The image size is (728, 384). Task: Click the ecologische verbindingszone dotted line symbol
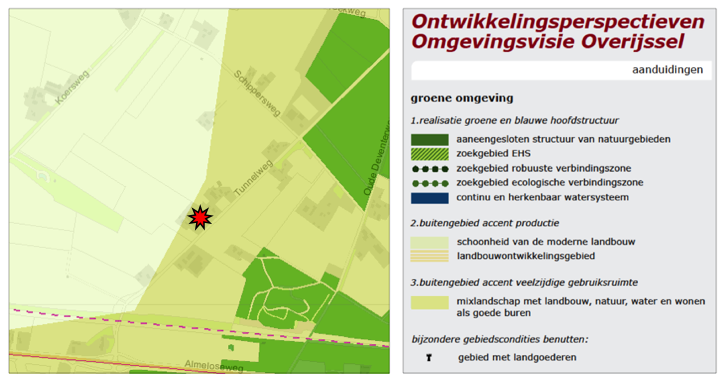pyautogui.click(x=430, y=183)
